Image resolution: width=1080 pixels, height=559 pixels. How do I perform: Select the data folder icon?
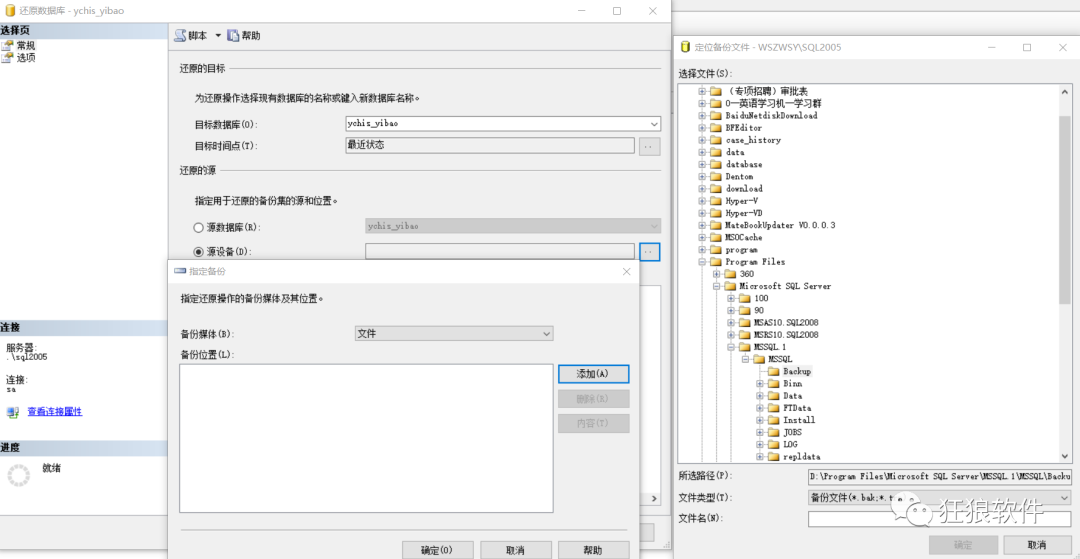(x=716, y=152)
